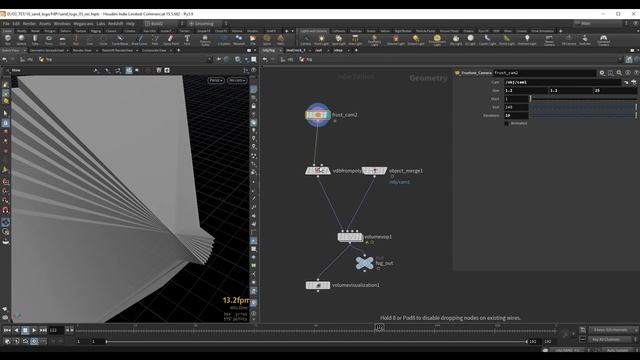Select the Camera shelf tool
Screen dimensions: 640x360
[x=306, y=40]
